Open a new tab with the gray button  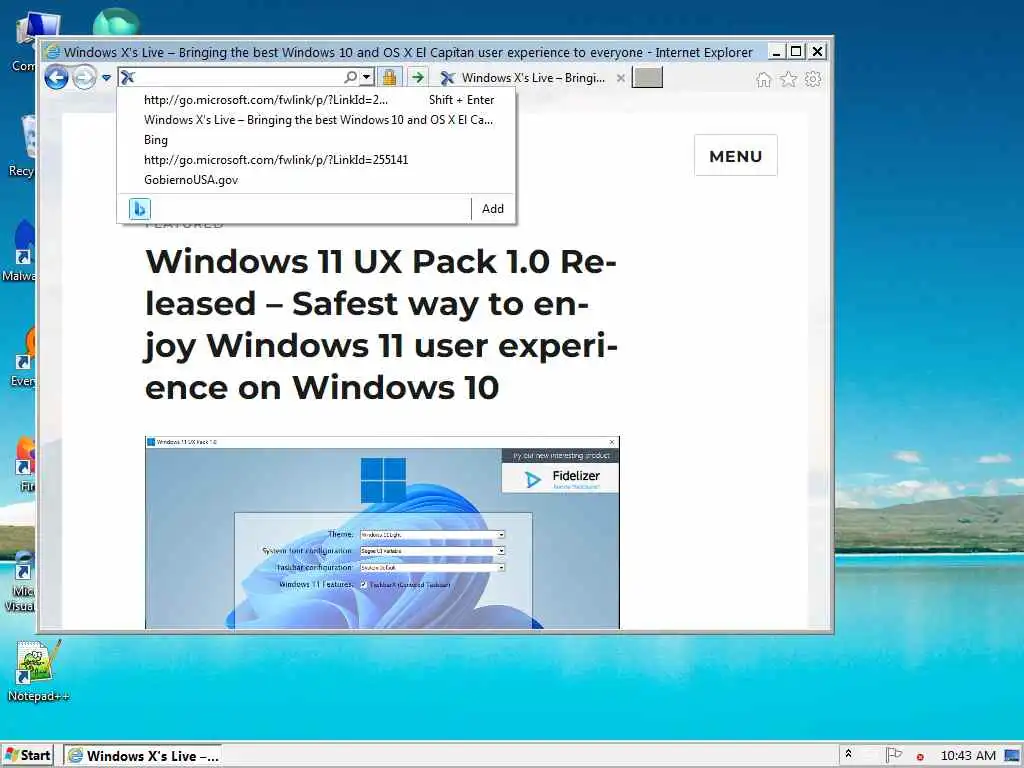(x=647, y=77)
